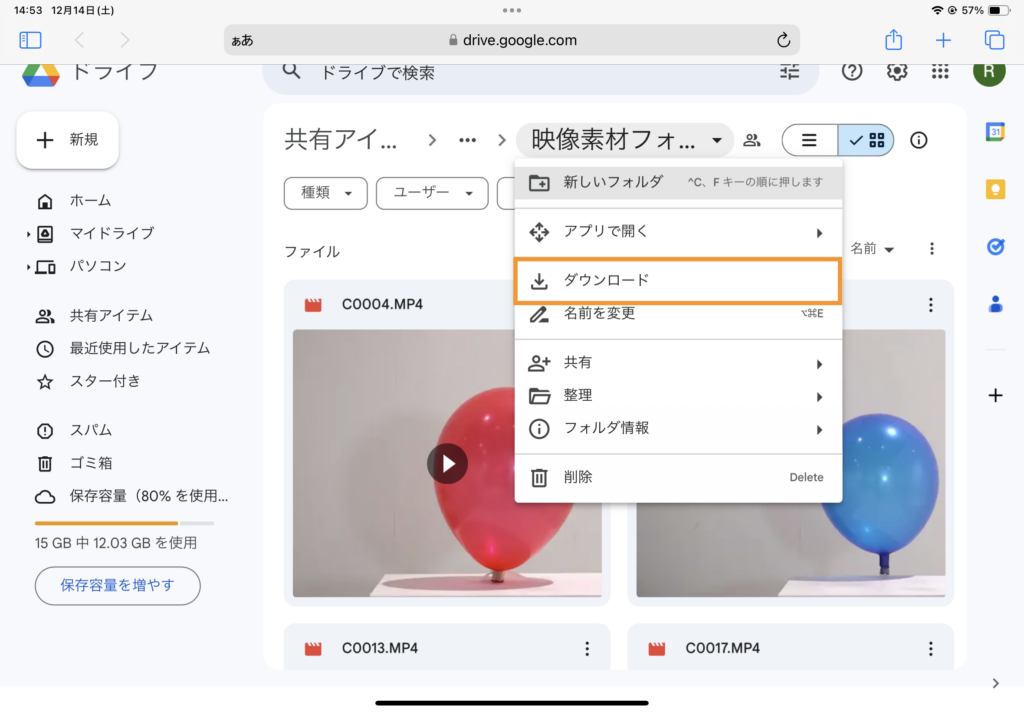Image resolution: width=1024 pixels, height=712 pixels.
Task: Open Google Keep side panel icon
Action: click(995, 190)
